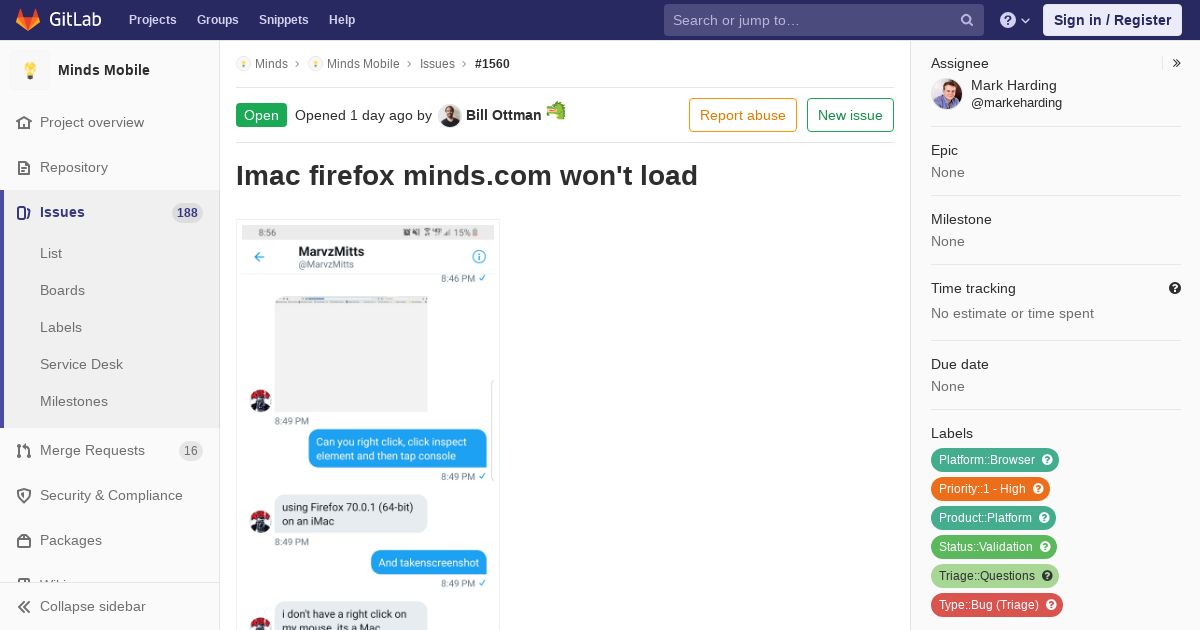Screen dimensions: 1200x630
Task: Click Collapse sidebar text
Action: 92,606
